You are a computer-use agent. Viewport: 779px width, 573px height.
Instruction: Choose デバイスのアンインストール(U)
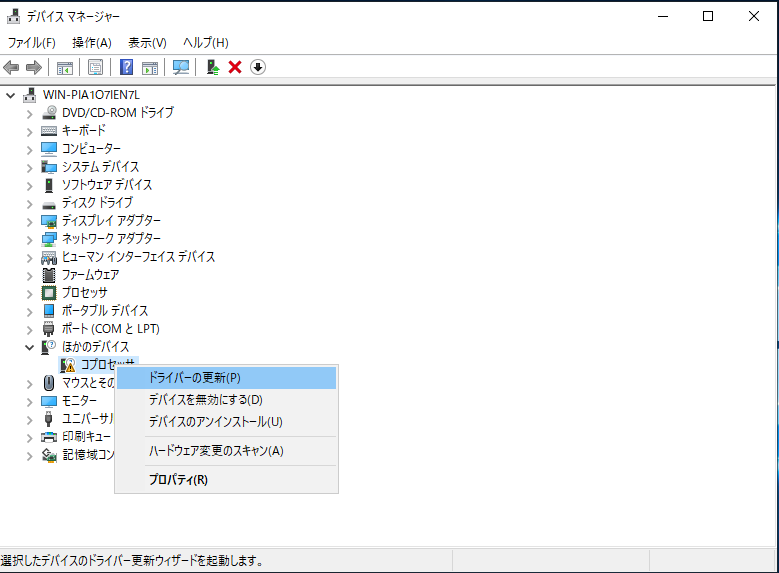226,421
